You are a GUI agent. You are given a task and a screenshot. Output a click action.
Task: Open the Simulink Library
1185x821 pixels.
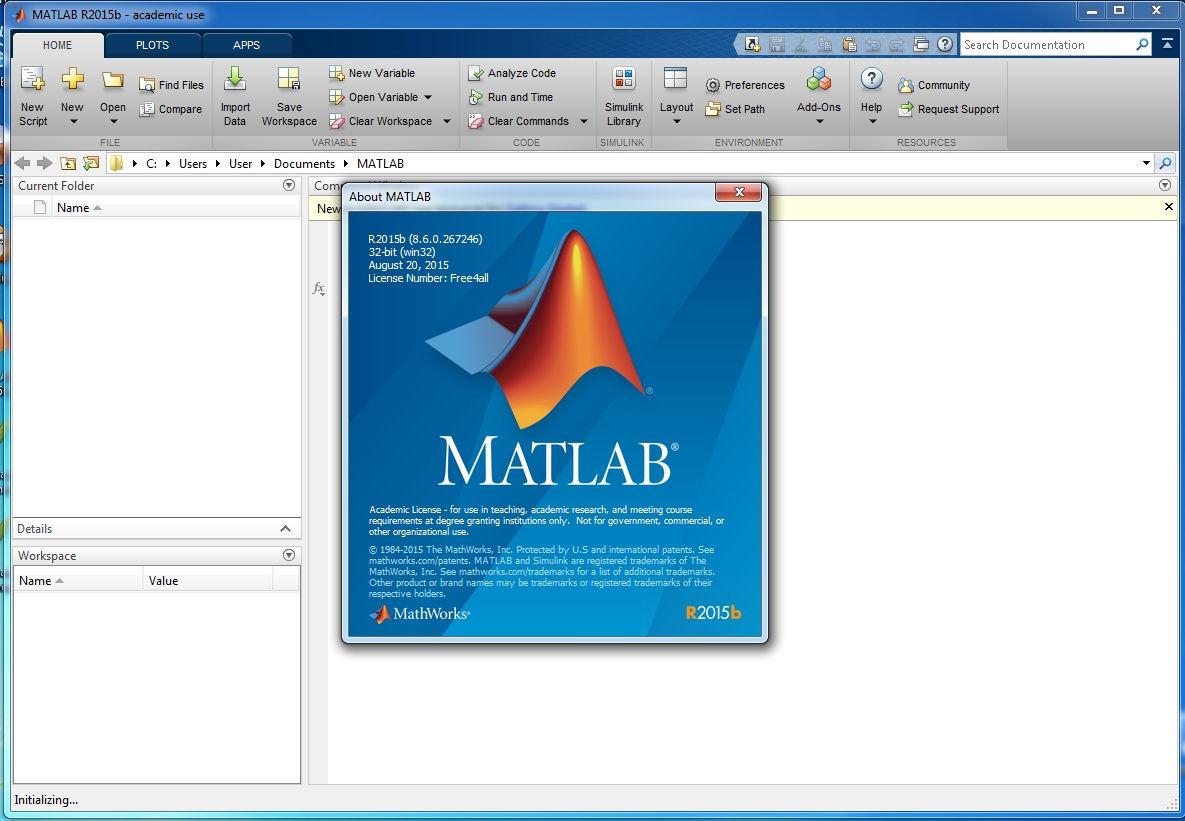(623, 97)
